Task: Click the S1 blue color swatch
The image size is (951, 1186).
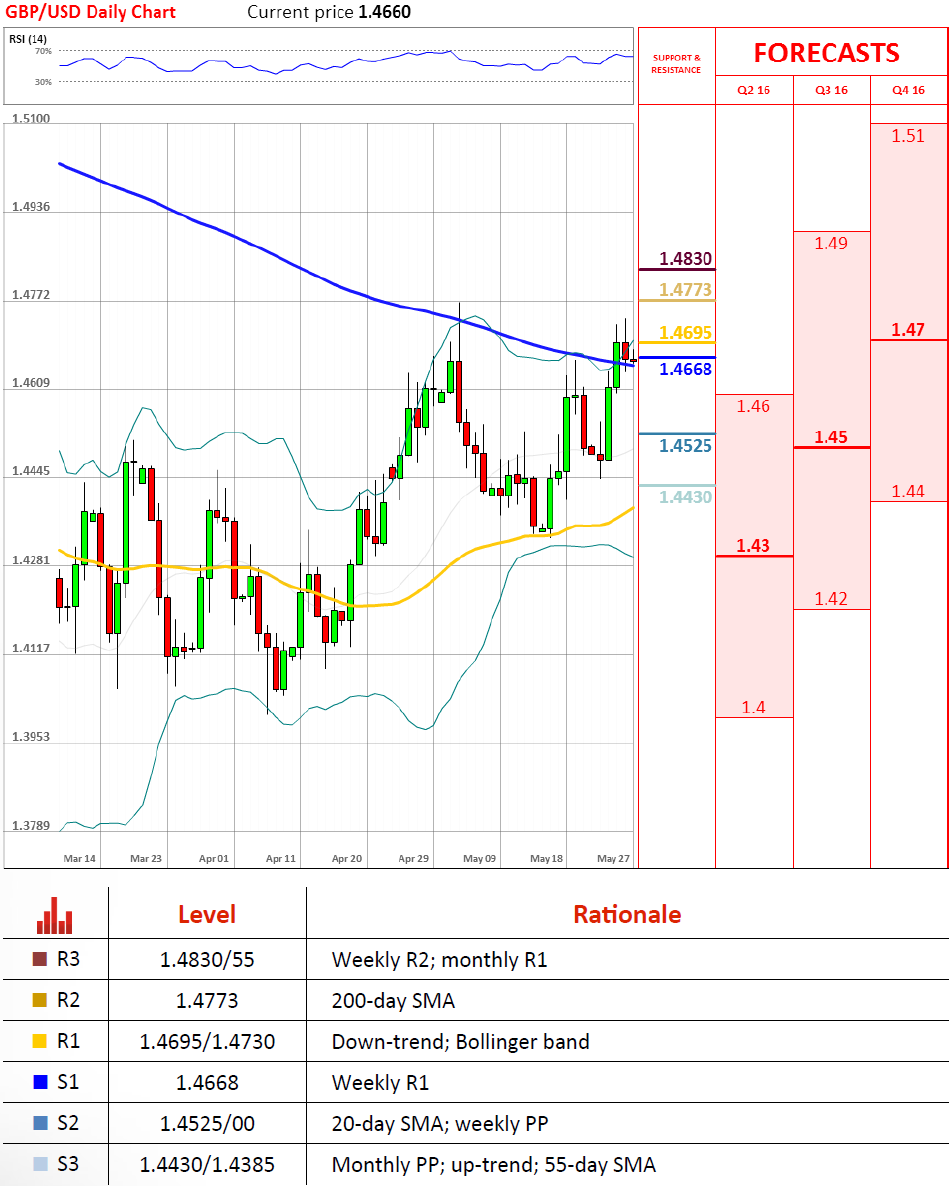Action: click(x=40, y=1082)
